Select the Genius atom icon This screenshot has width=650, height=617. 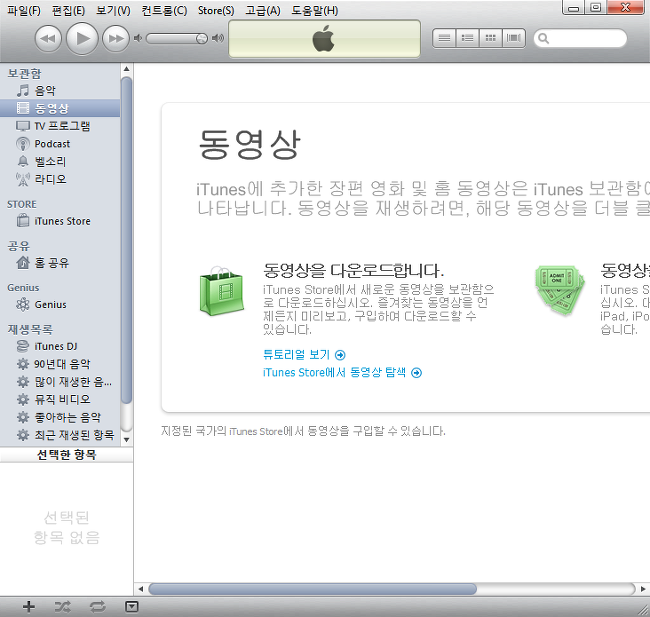pos(23,304)
